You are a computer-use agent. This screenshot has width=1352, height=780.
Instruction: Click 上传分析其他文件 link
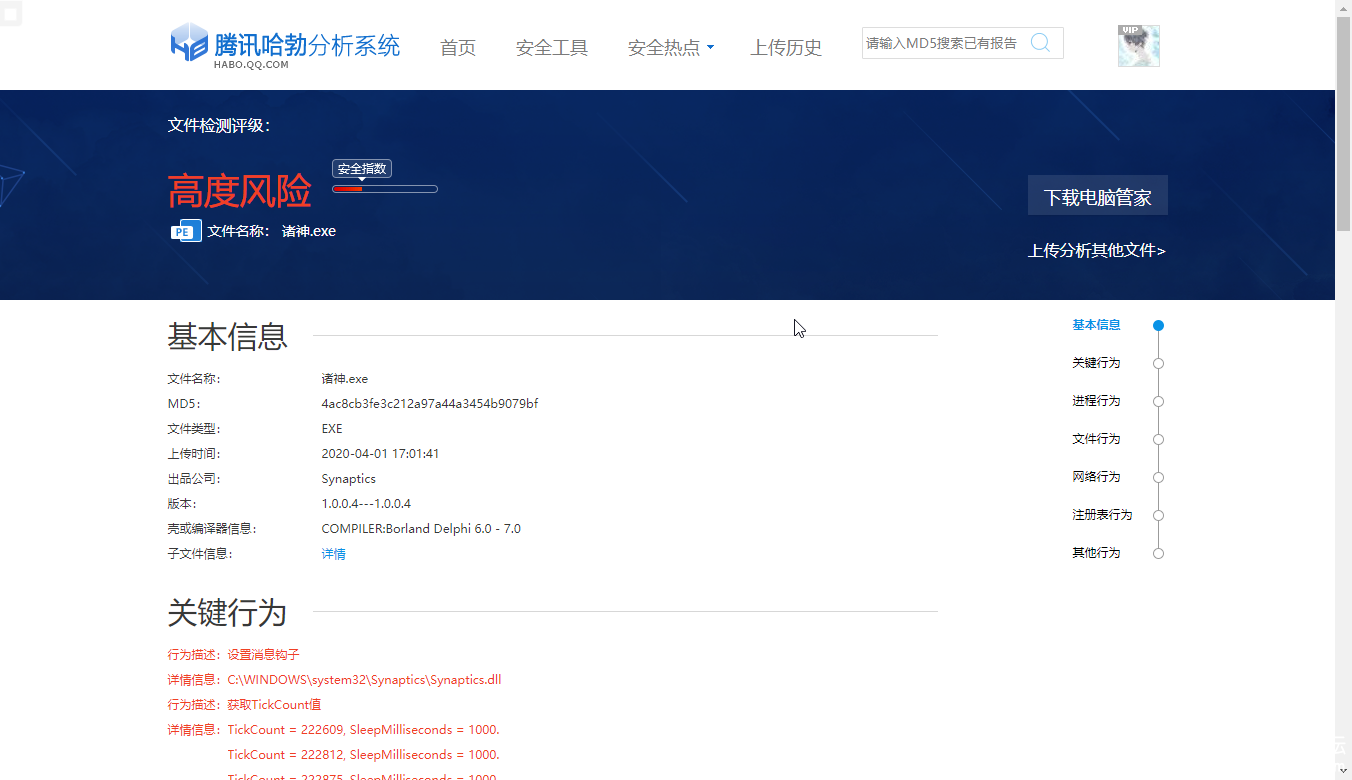(1096, 250)
